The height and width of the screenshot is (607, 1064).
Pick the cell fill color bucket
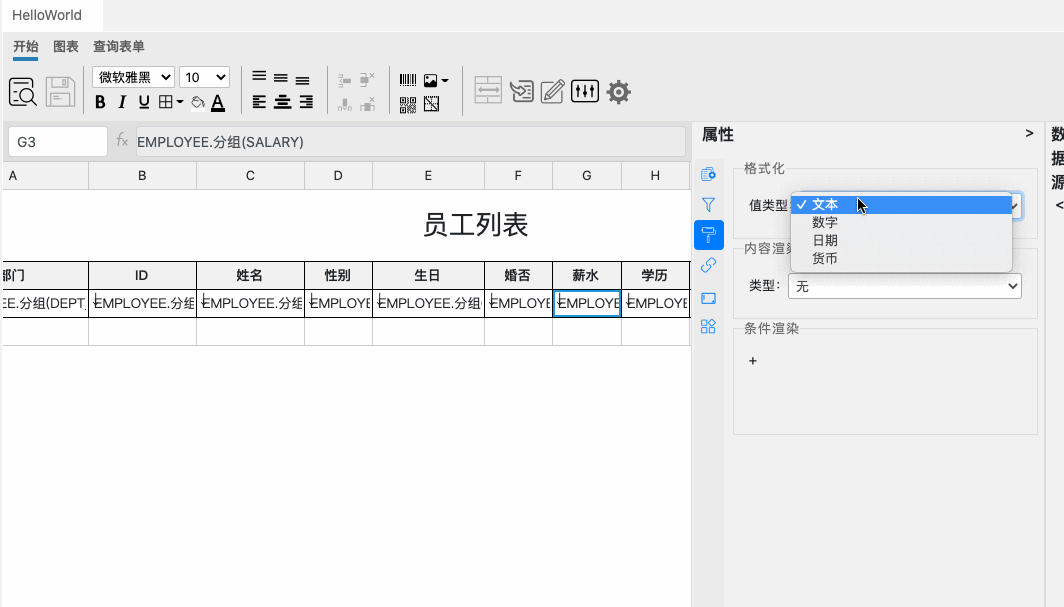(197, 102)
